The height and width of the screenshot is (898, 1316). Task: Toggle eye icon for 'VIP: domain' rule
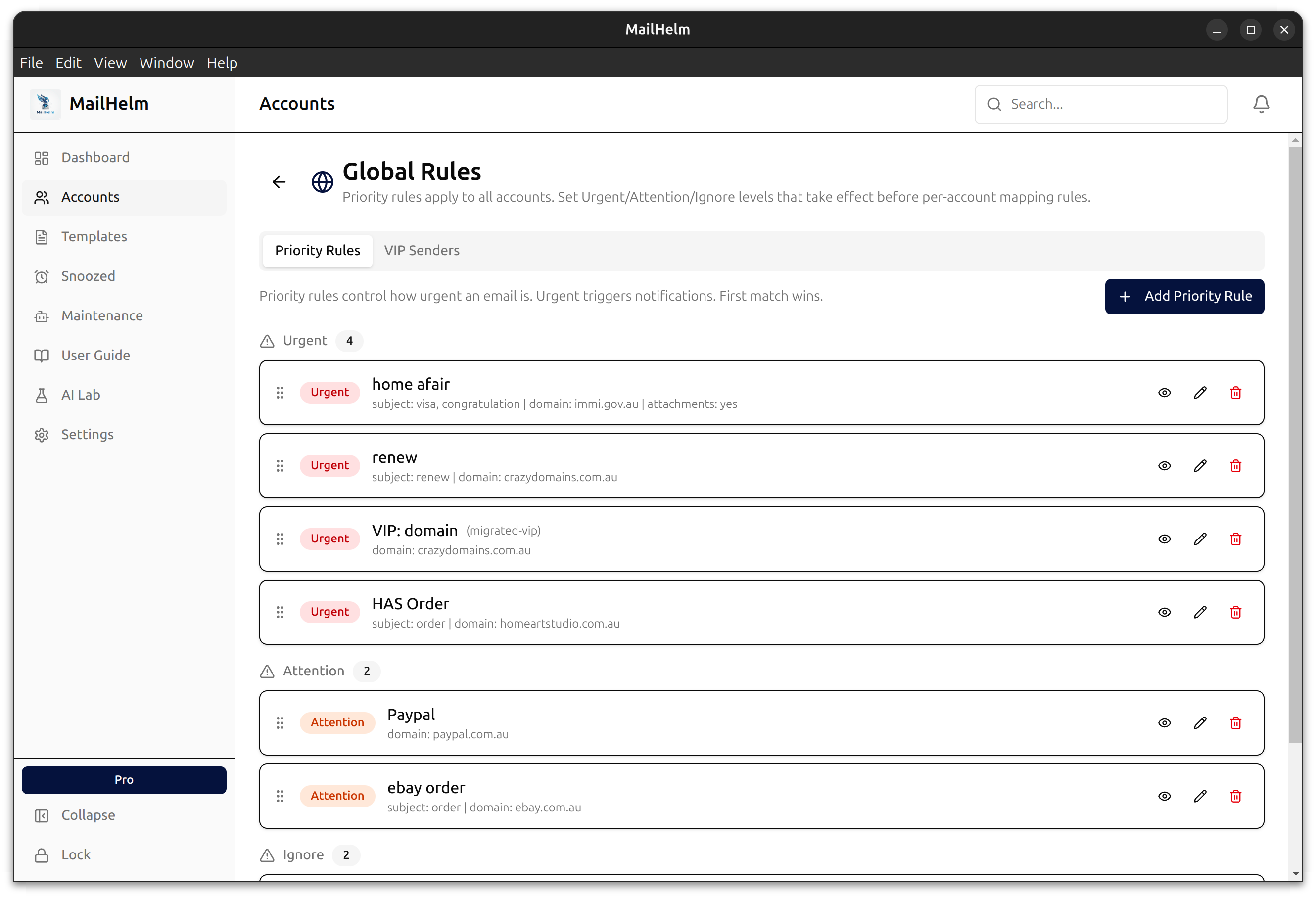click(x=1164, y=539)
